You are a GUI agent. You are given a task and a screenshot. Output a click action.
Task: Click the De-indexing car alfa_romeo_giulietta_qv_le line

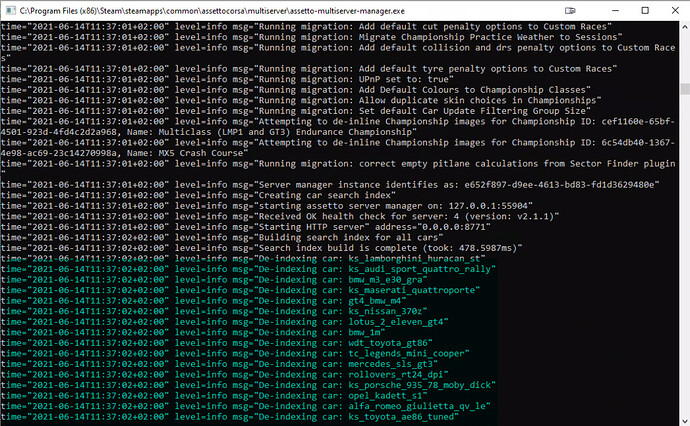[x=246, y=407]
